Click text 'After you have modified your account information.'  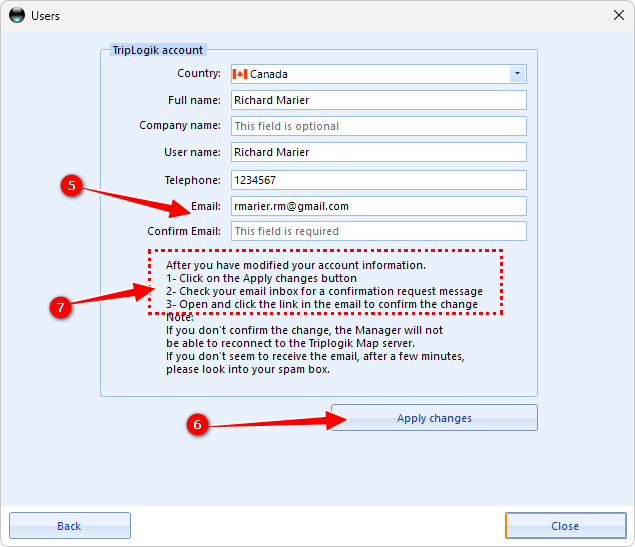click(x=296, y=265)
